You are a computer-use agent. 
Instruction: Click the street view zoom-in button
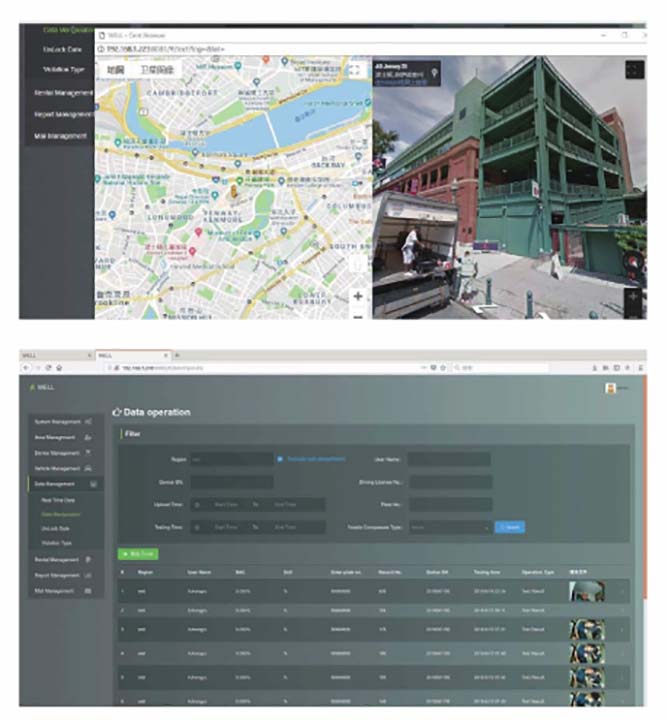pos(632,297)
